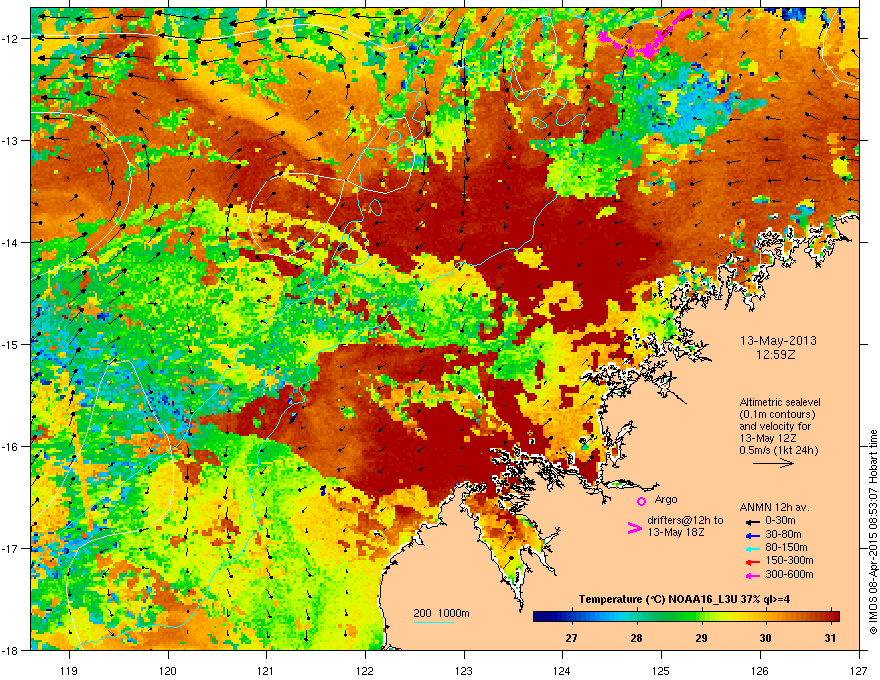This screenshot has width=880, height=680.
Task: Click the 150-300m depth label
Action: 789,560
